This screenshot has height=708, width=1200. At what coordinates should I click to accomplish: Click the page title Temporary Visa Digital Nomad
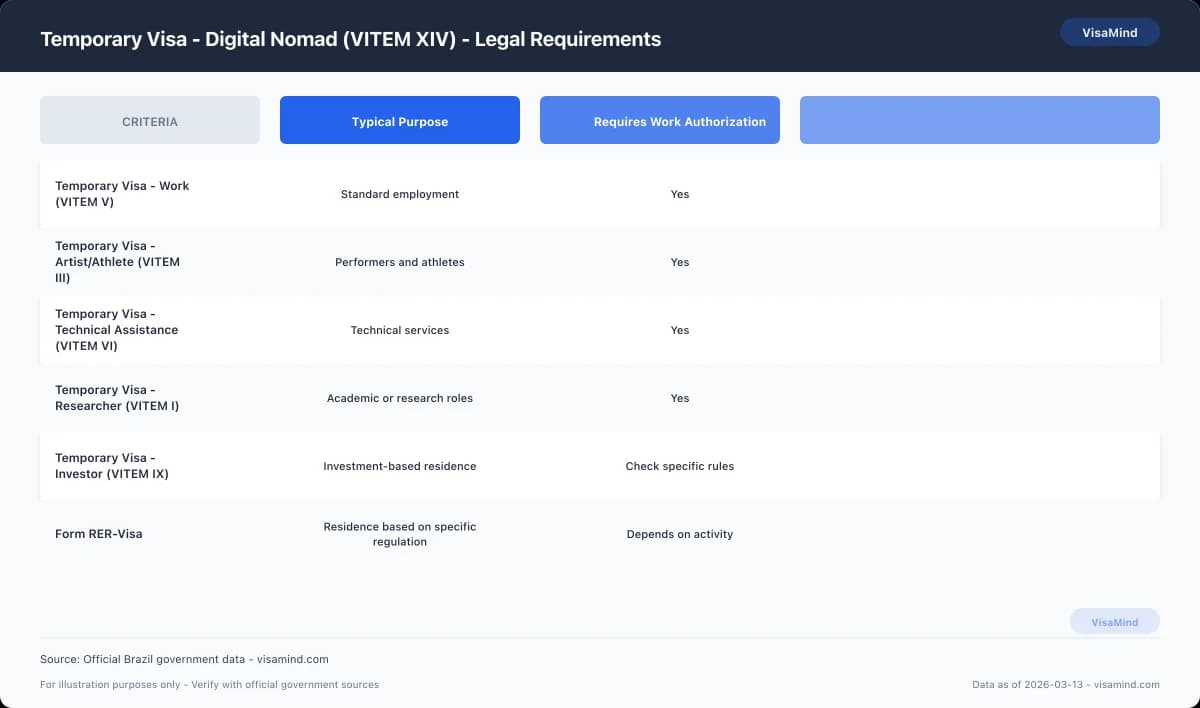pos(350,39)
